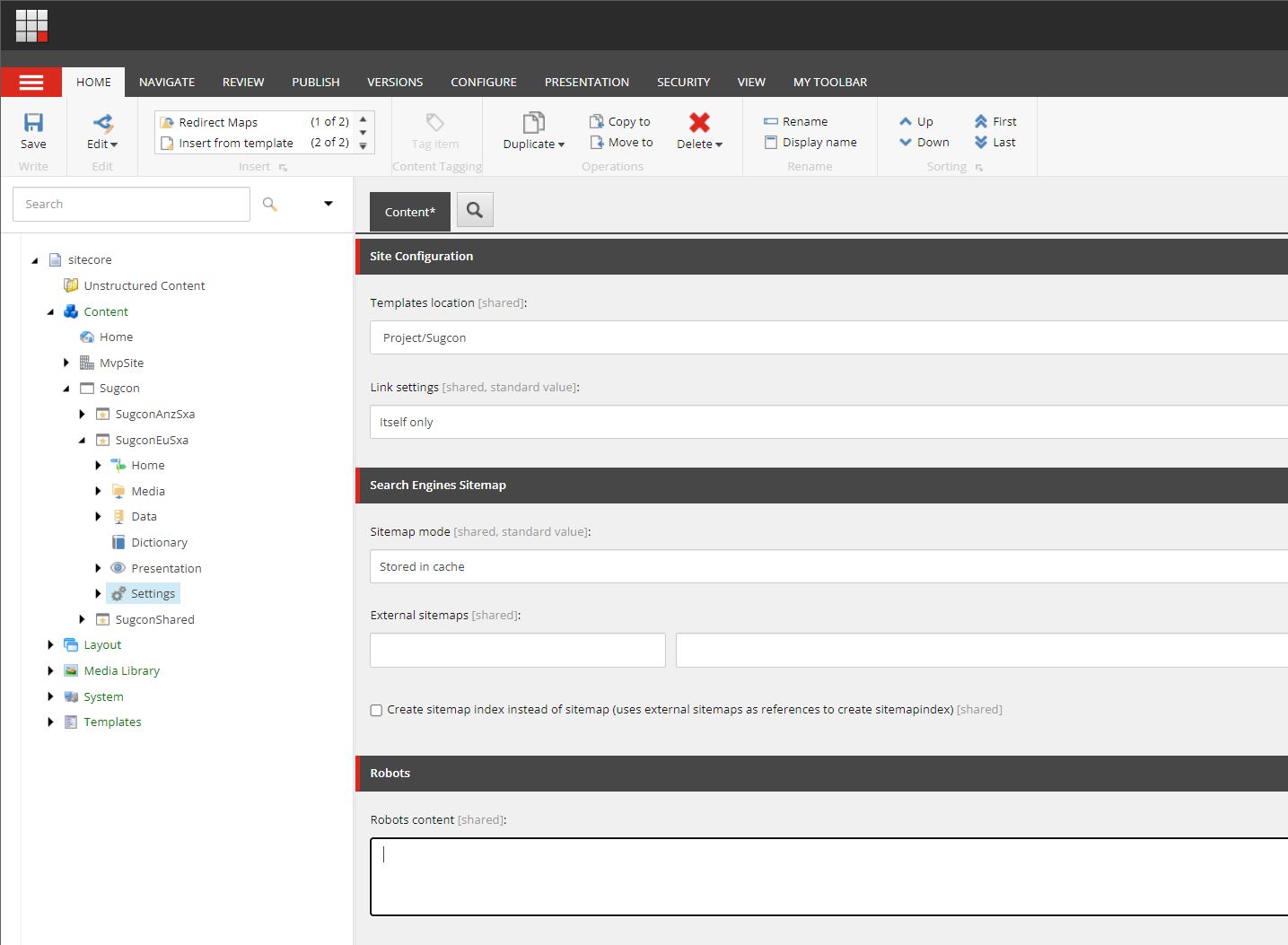
Task: Click the Dictionary book icon
Action: point(118,542)
